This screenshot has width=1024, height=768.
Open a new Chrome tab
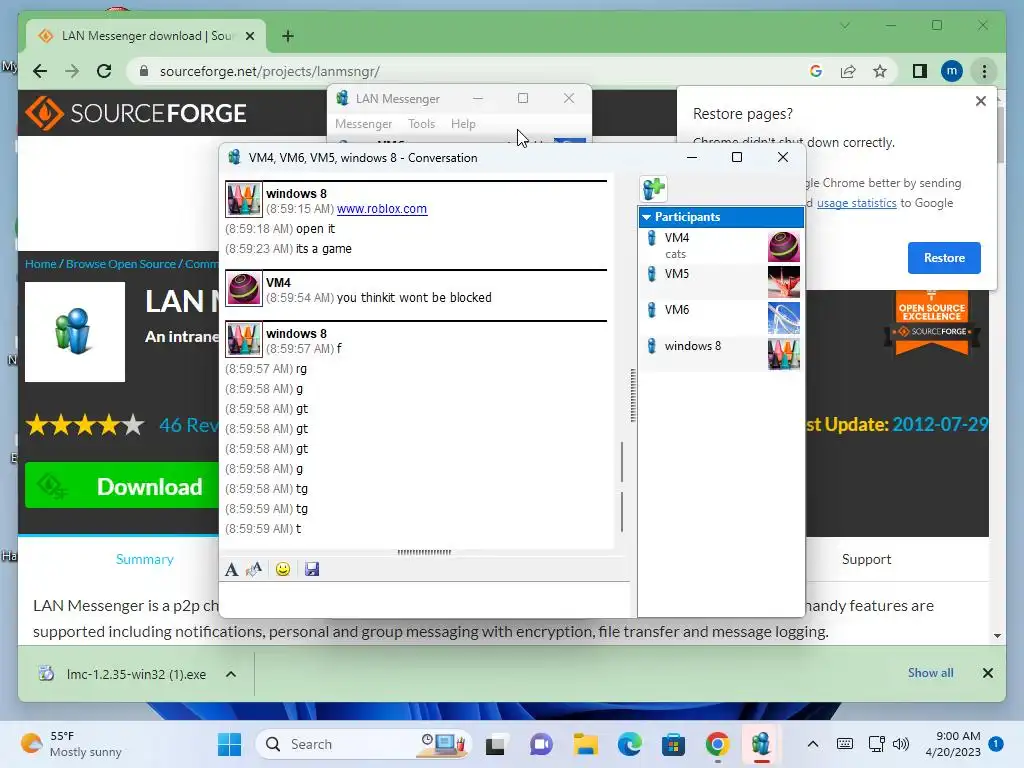pos(288,36)
